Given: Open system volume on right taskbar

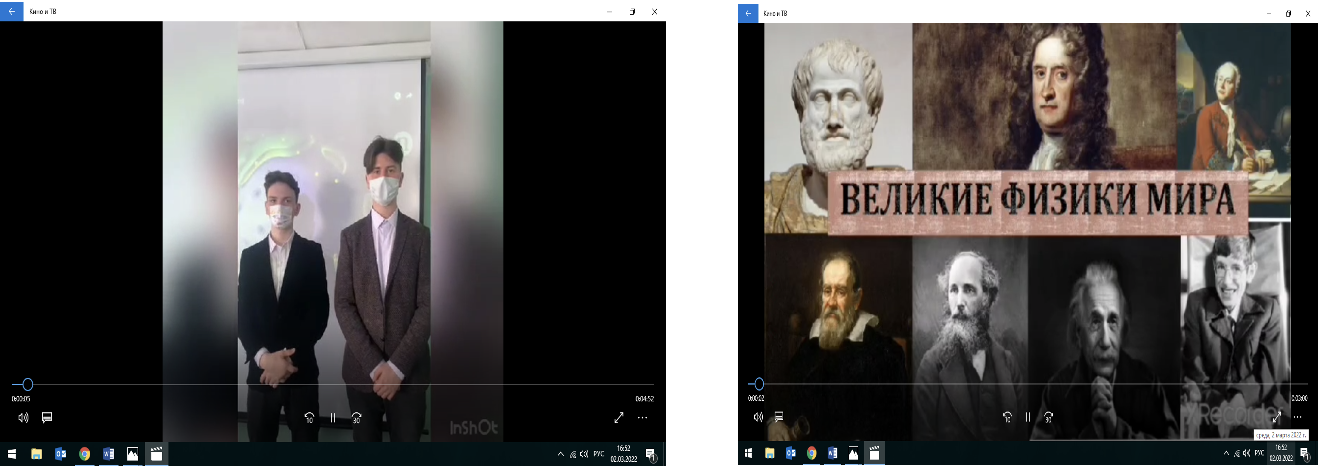Looking at the screenshot, I should point(1245,454).
